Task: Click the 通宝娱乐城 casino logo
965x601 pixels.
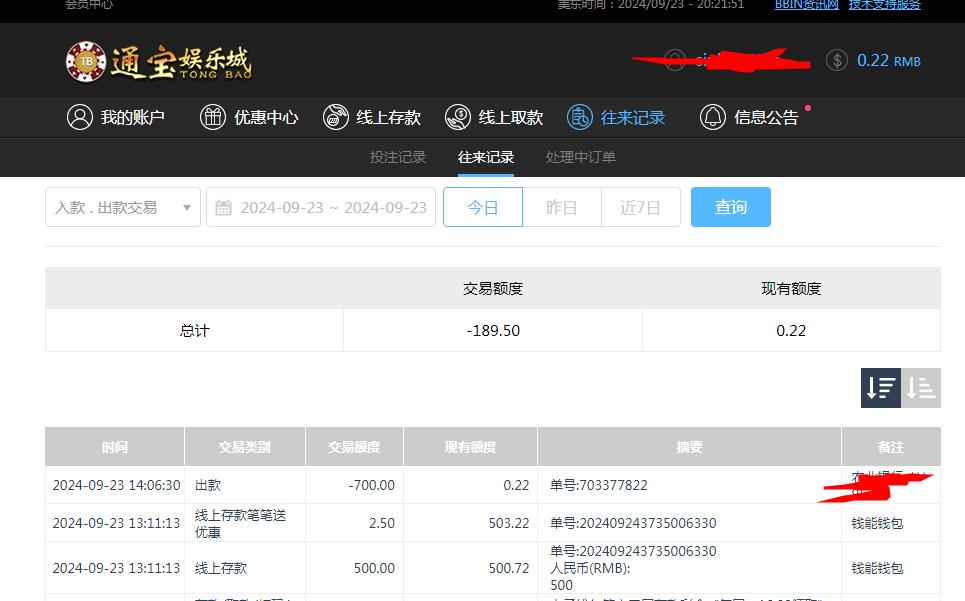Action: point(158,60)
